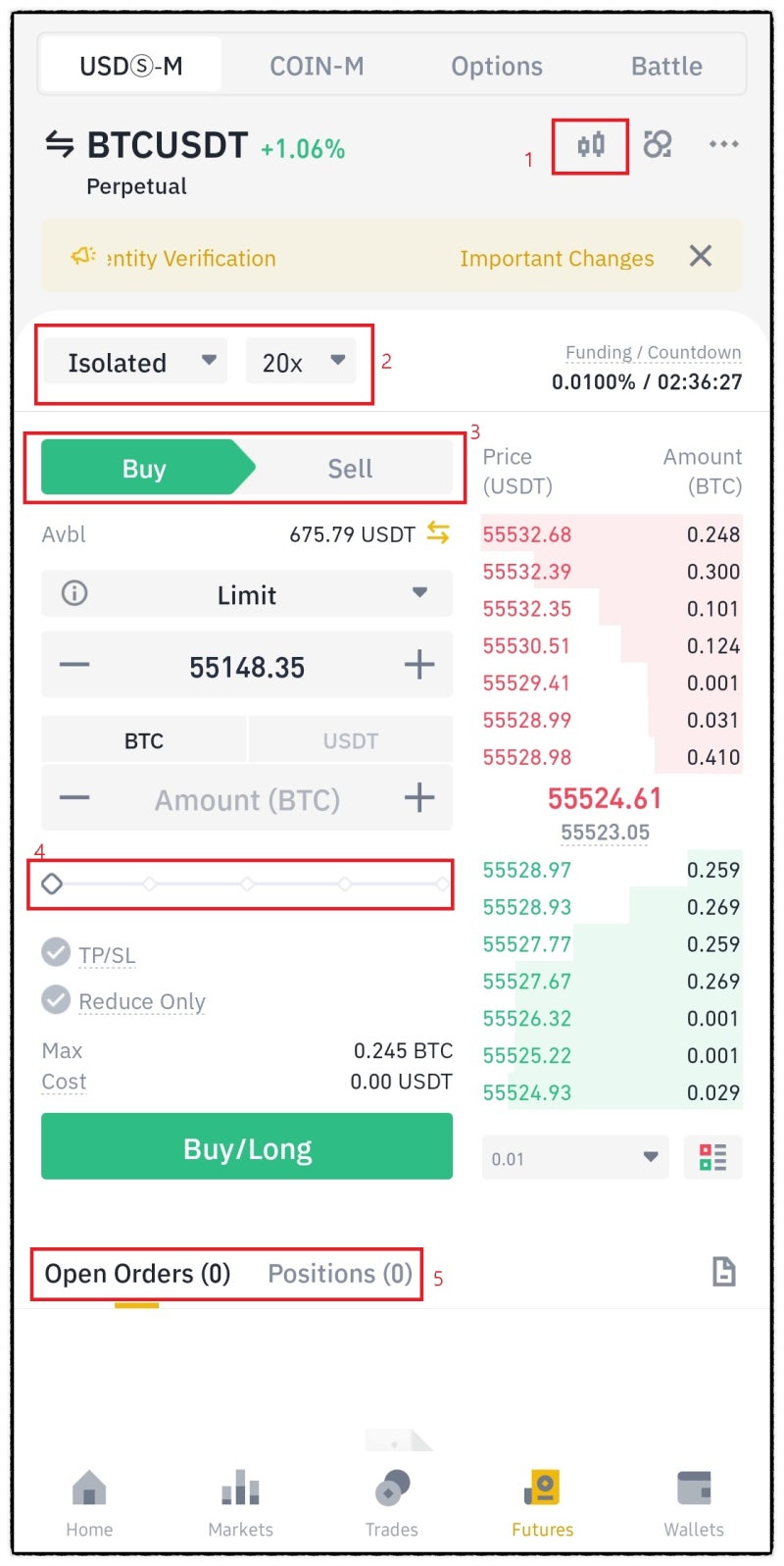Open the order history document icon
784x1566 pixels.
723,1272
